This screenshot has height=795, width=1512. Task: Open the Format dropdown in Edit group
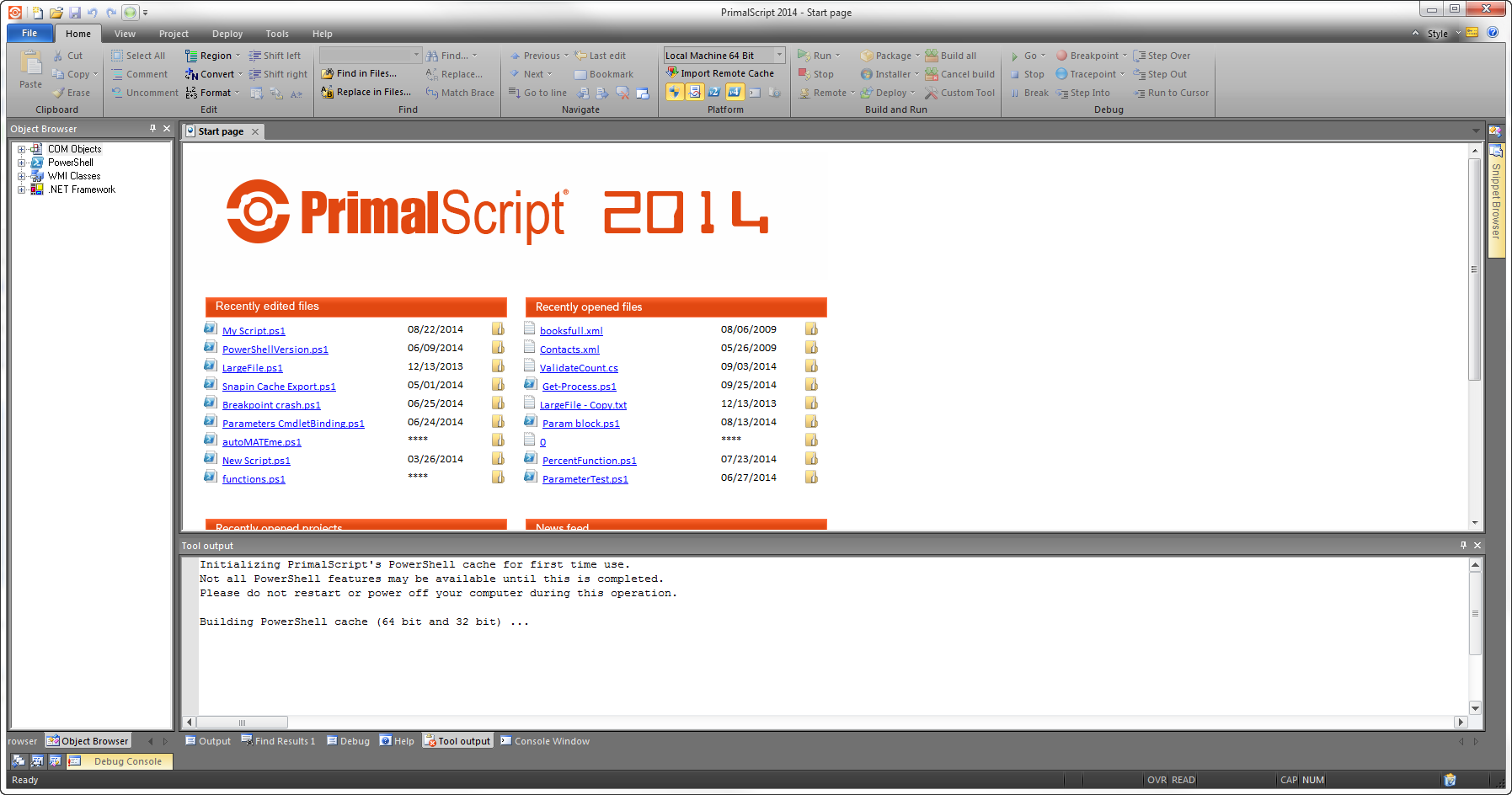[213, 93]
